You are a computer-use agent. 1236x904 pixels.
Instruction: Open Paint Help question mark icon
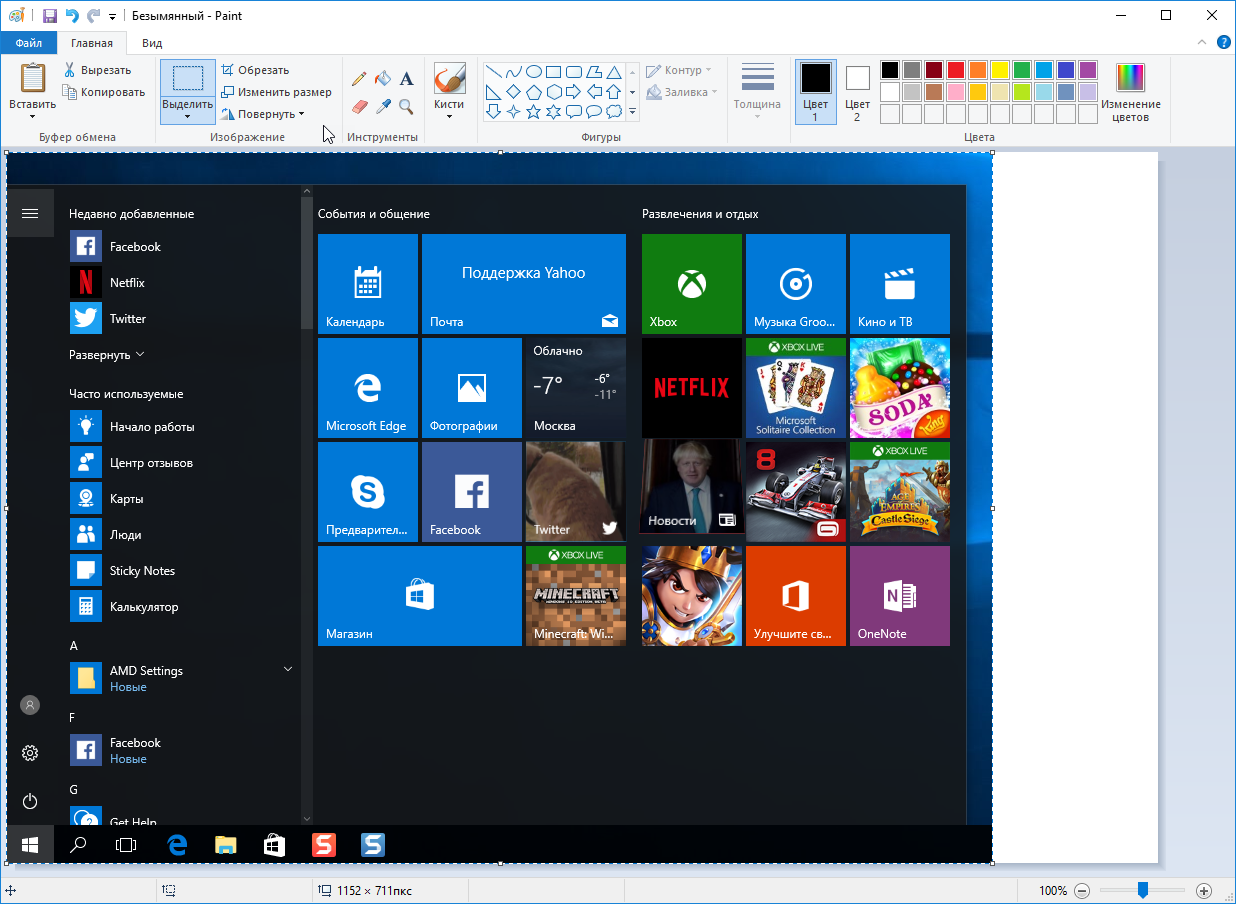coord(1223,43)
